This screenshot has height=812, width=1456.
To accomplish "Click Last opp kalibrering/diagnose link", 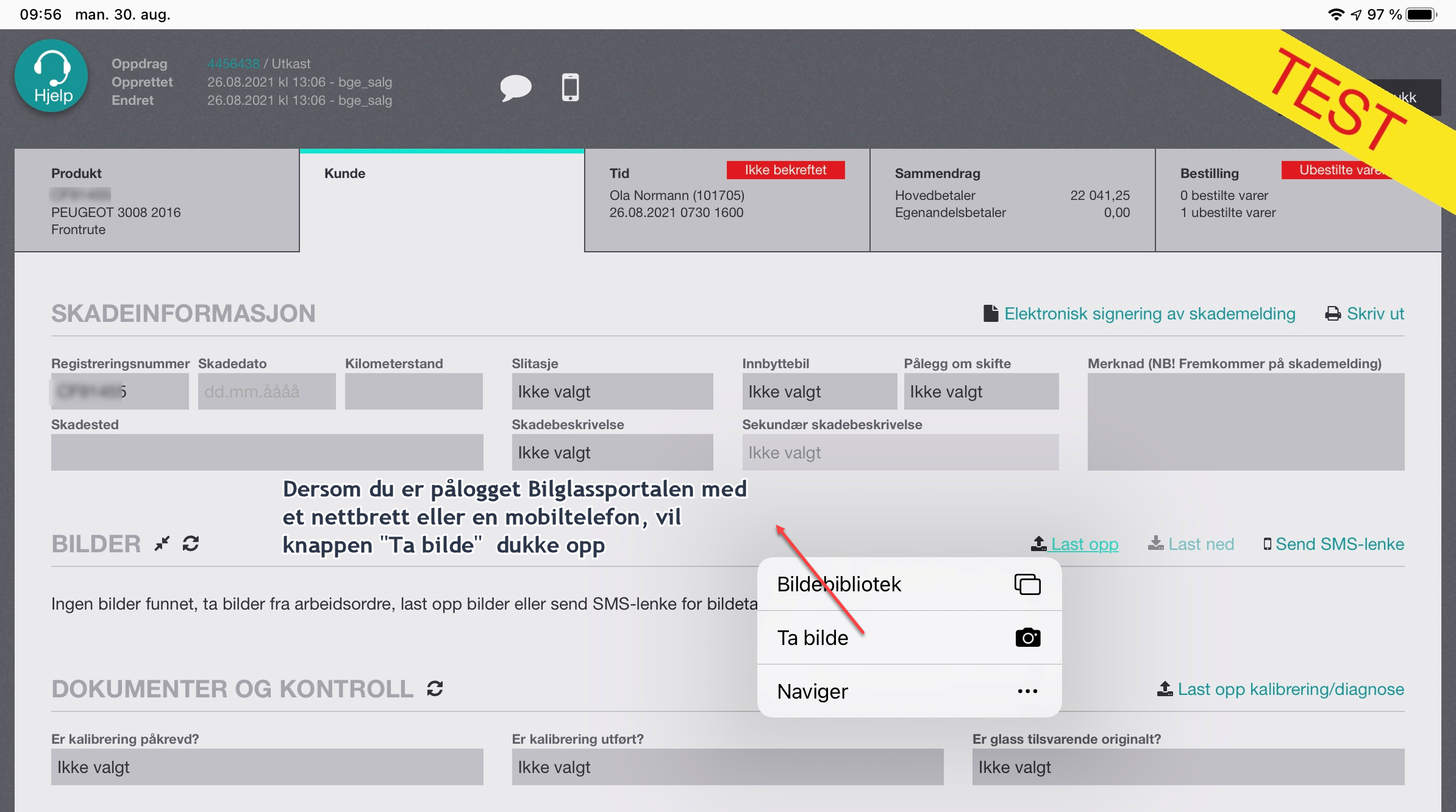I will click(1290, 689).
